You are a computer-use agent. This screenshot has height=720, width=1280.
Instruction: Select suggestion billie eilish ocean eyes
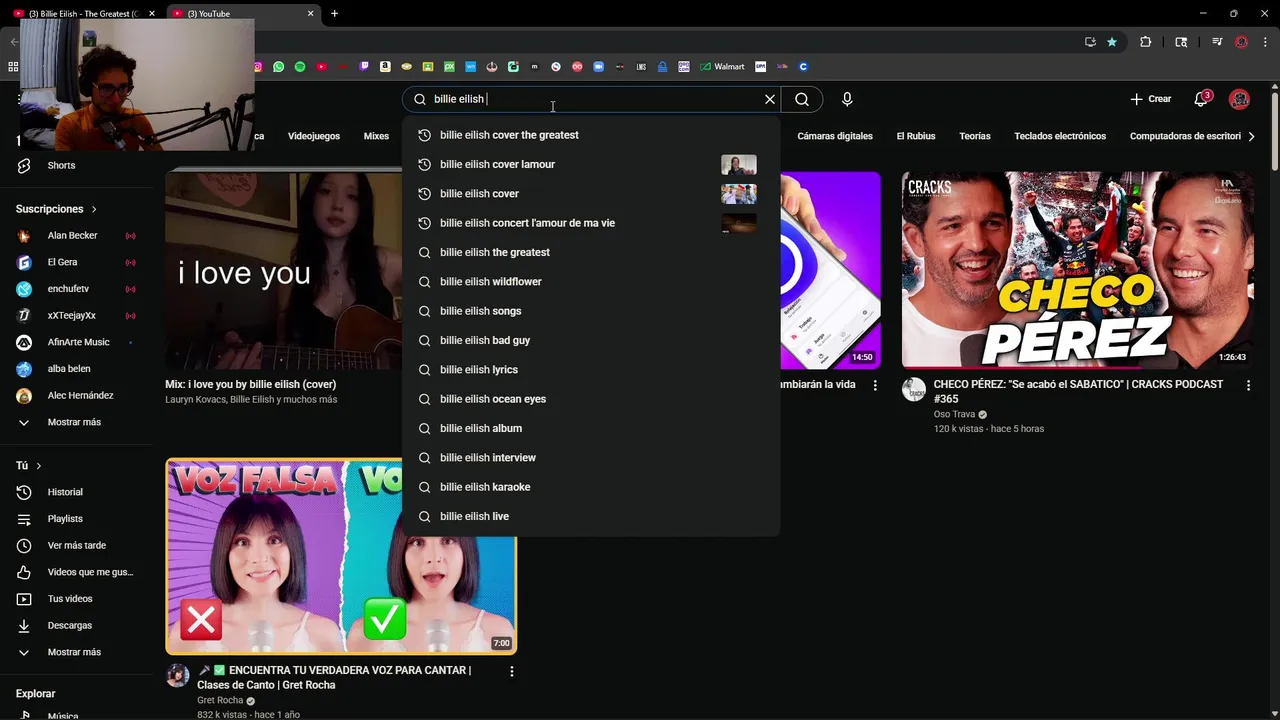click(x=591, y=399)
